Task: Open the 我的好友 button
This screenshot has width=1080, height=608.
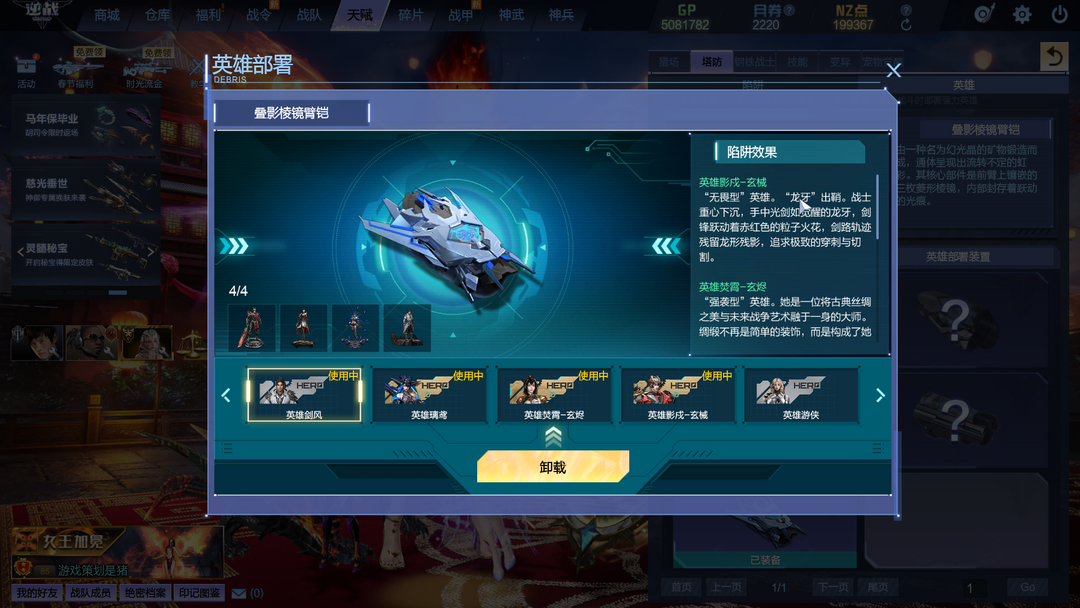Action: click(x=37, y=593)
